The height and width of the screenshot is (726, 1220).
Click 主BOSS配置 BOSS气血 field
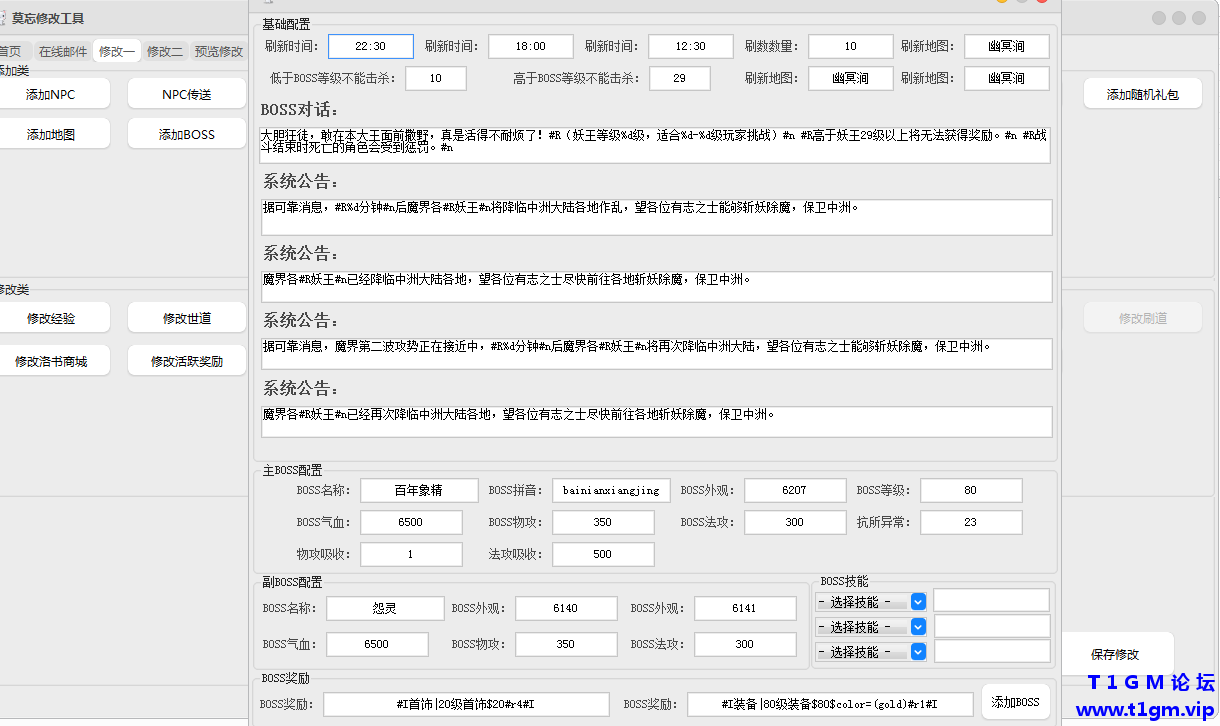tap(411, 522)
